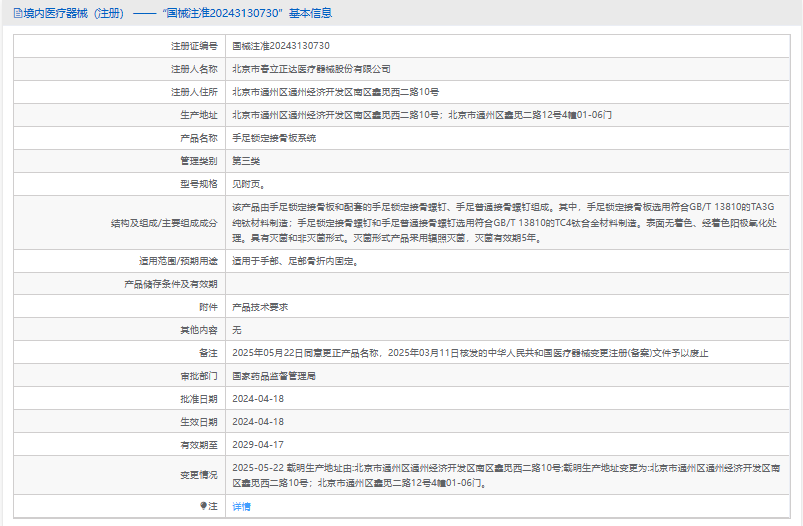The width and height of the screenshot is (803, 526).
Task: Click the 第三类 management category value
Action: click(246, 161)
